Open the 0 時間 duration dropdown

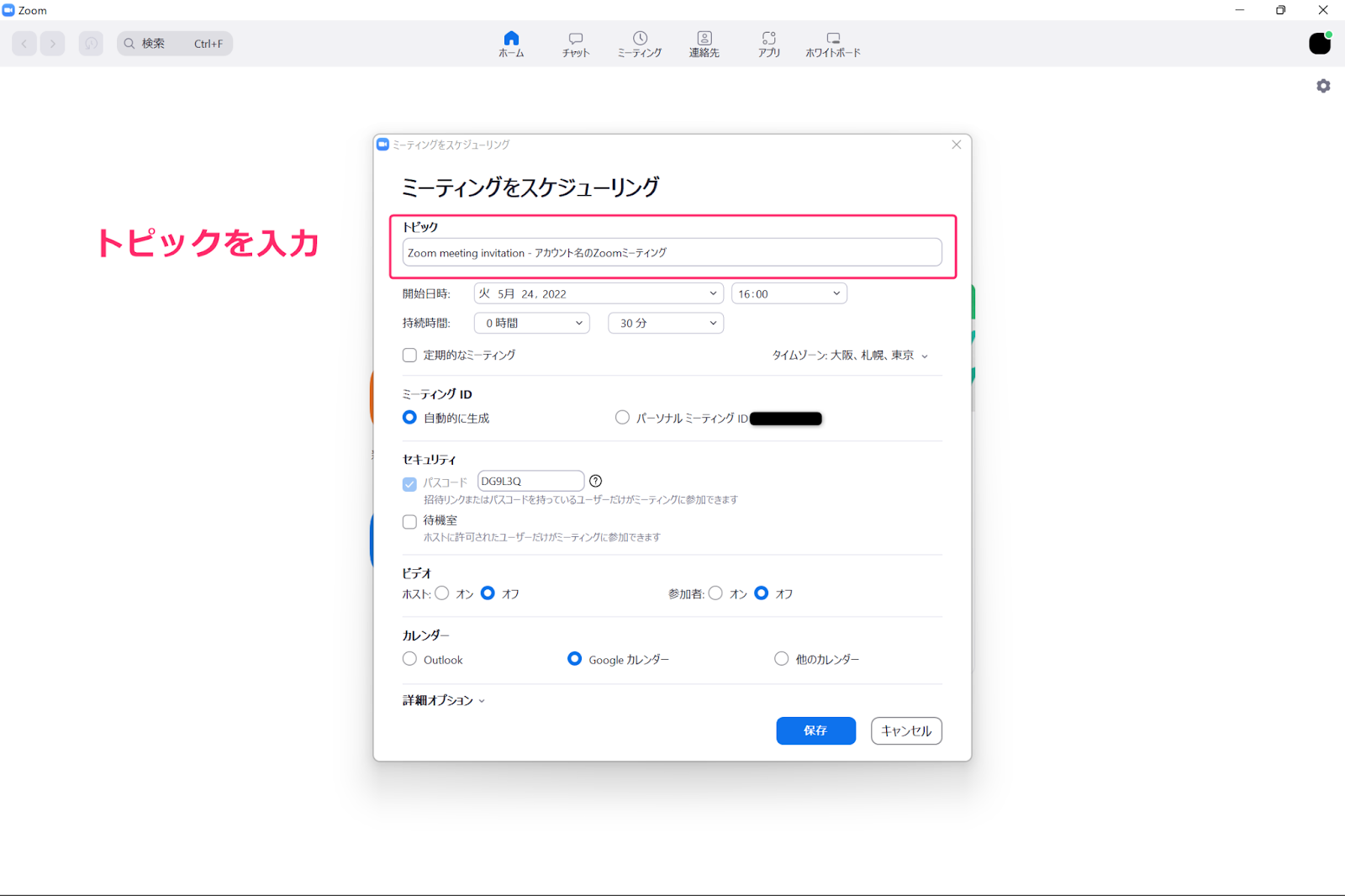[532, 323]
